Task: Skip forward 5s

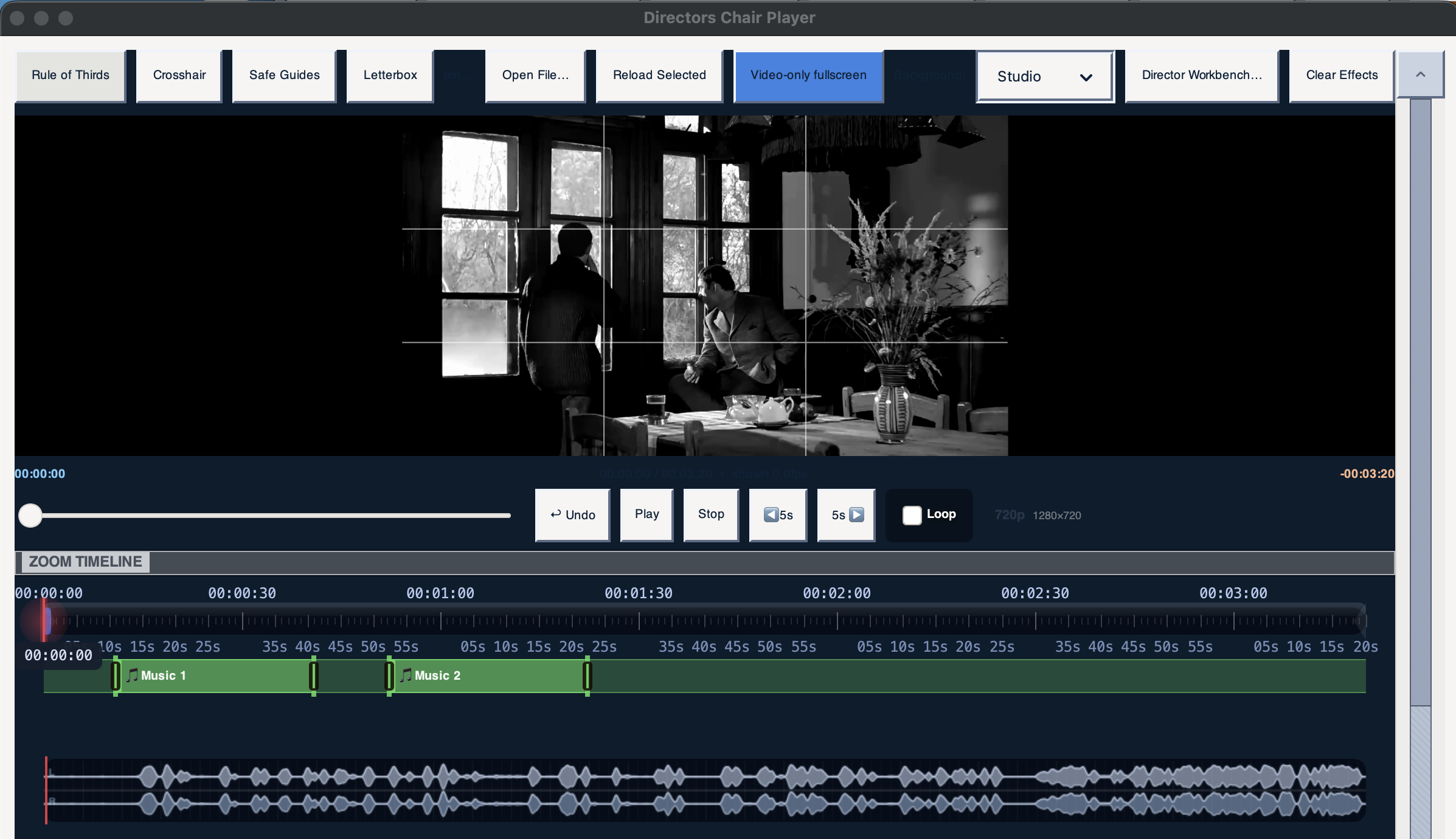Action: [846, 515]
